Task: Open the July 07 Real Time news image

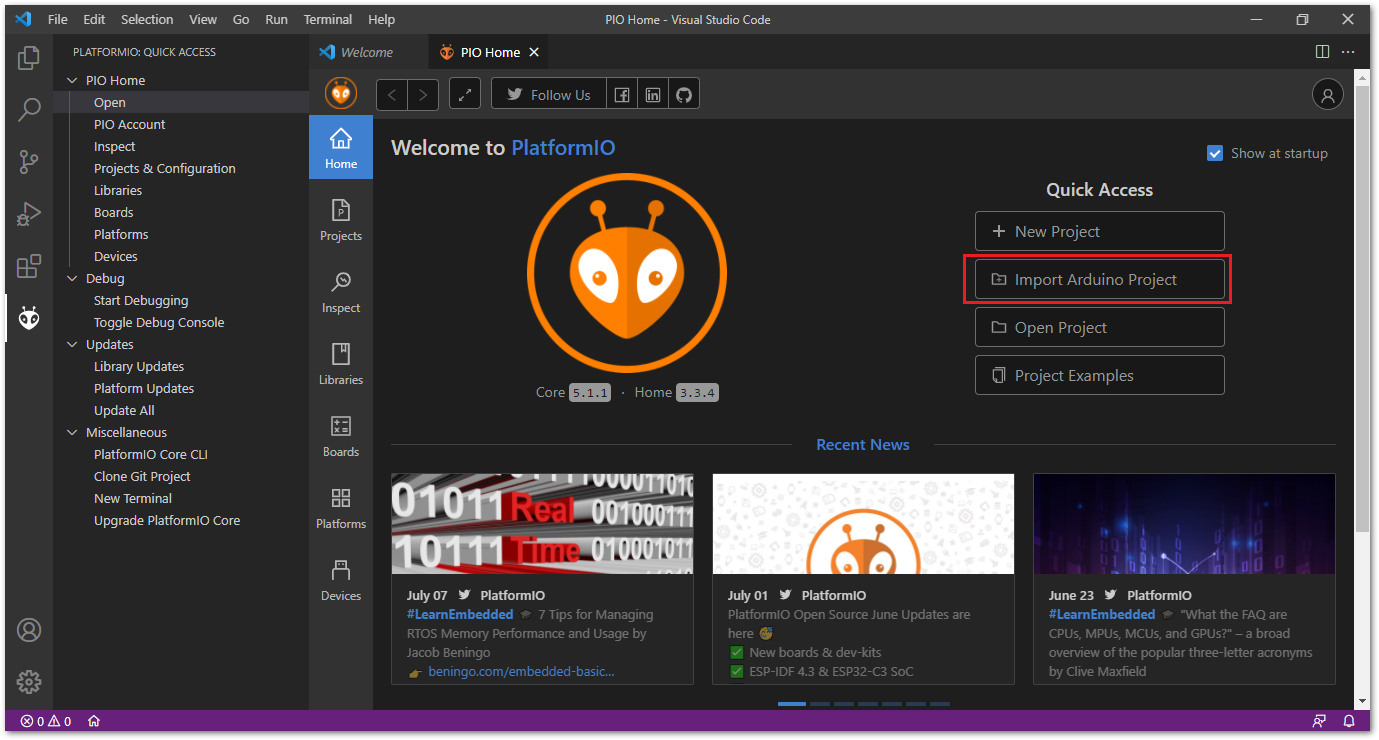Action: [542, 524]
